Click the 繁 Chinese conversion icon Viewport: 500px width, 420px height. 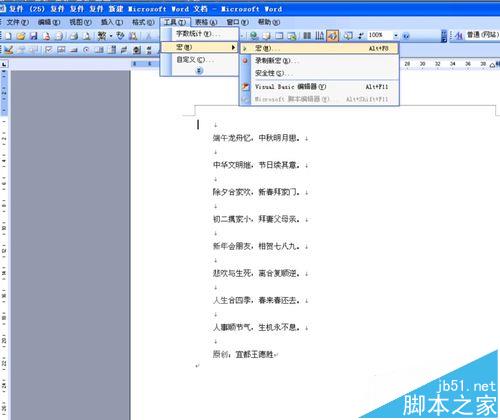102,36
